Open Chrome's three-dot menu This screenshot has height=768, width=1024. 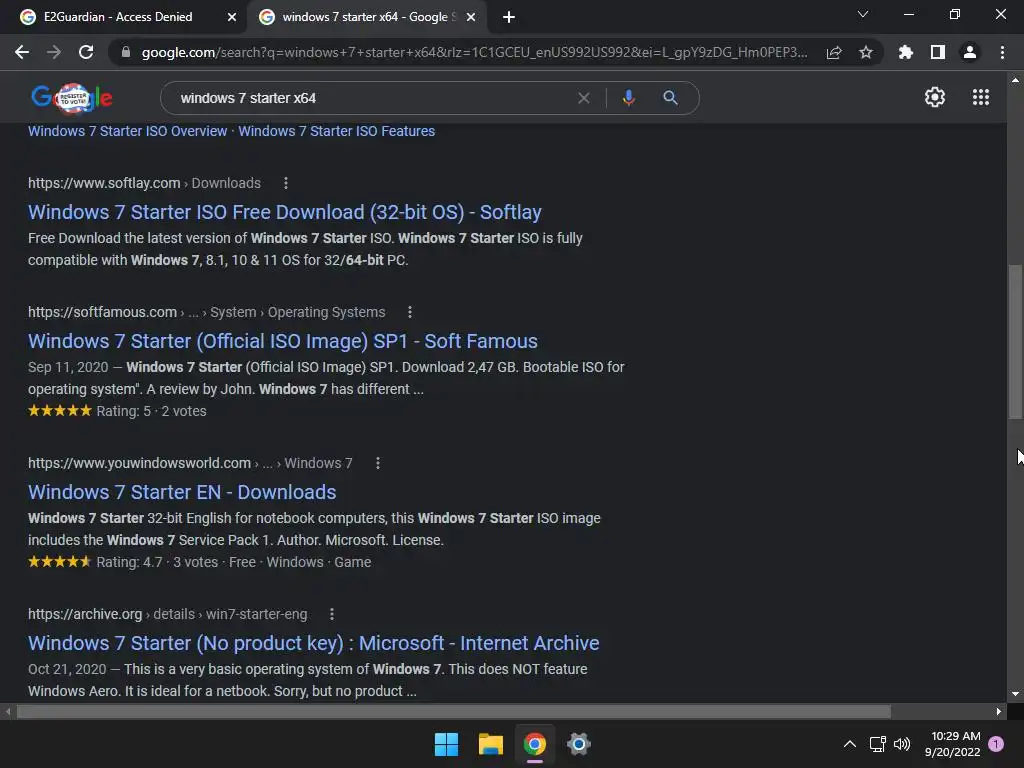coord(1002,52)
